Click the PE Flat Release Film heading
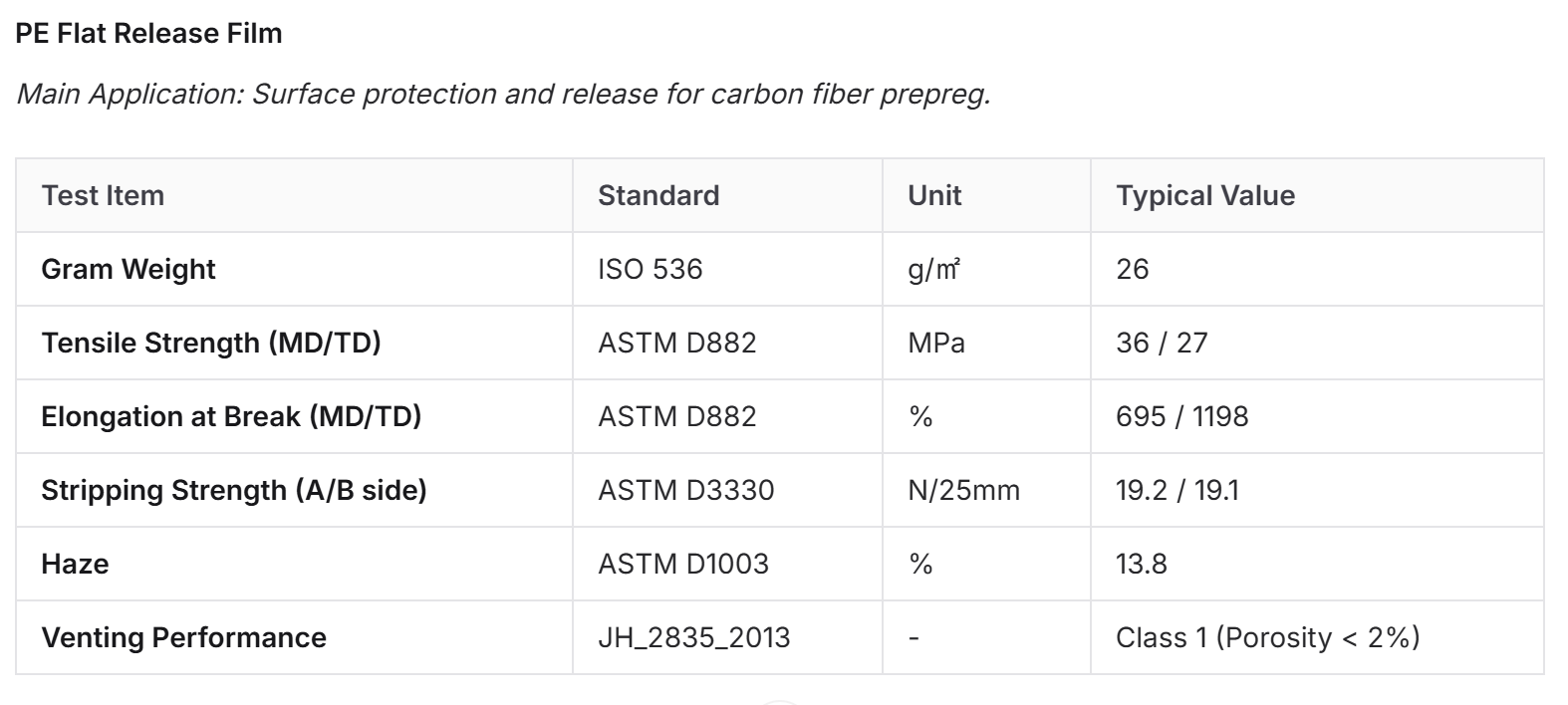This screenshot has width=1568, height=705. (149, 33)
